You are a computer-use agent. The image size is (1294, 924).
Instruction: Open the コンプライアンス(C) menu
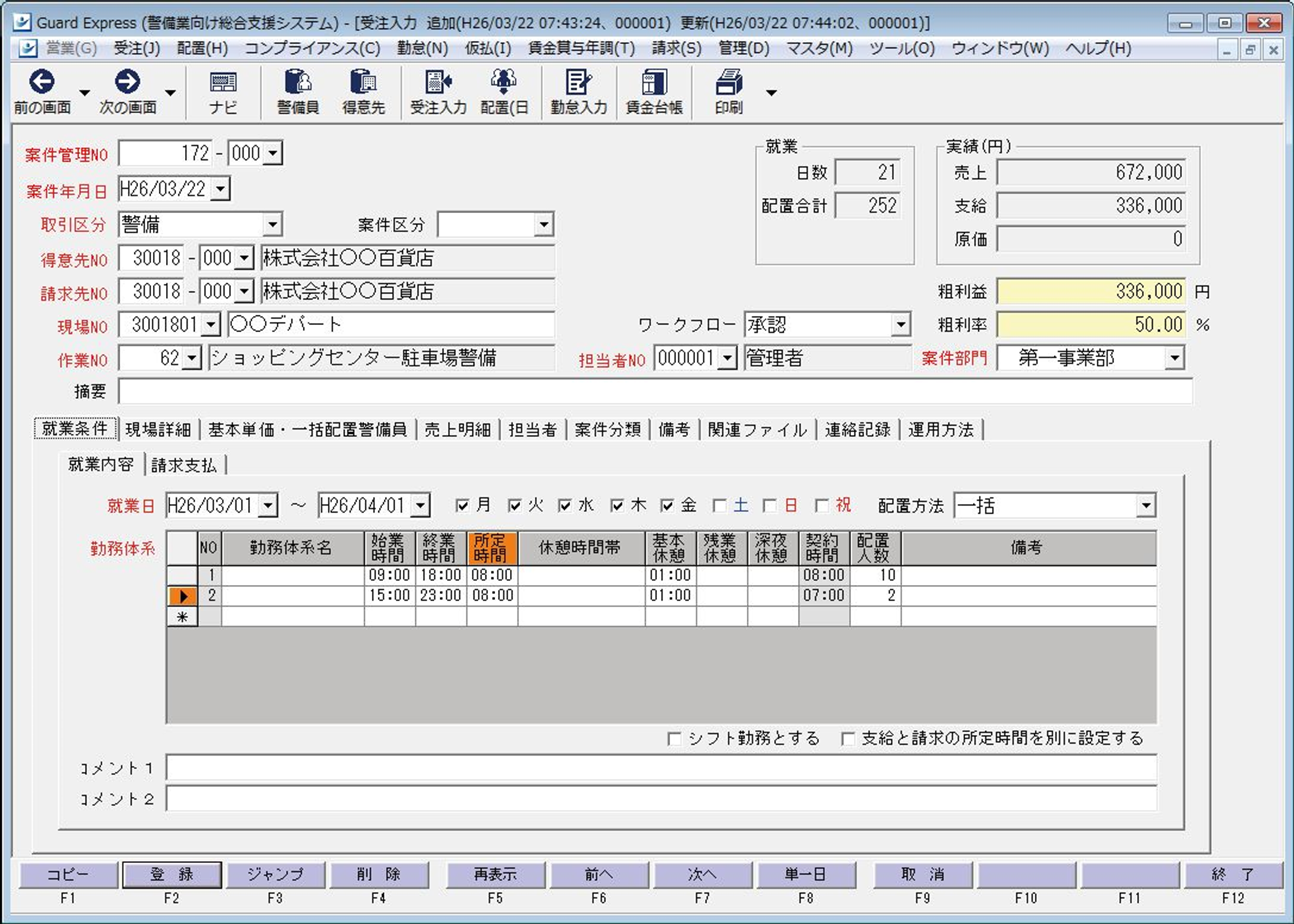pos(312,48)
